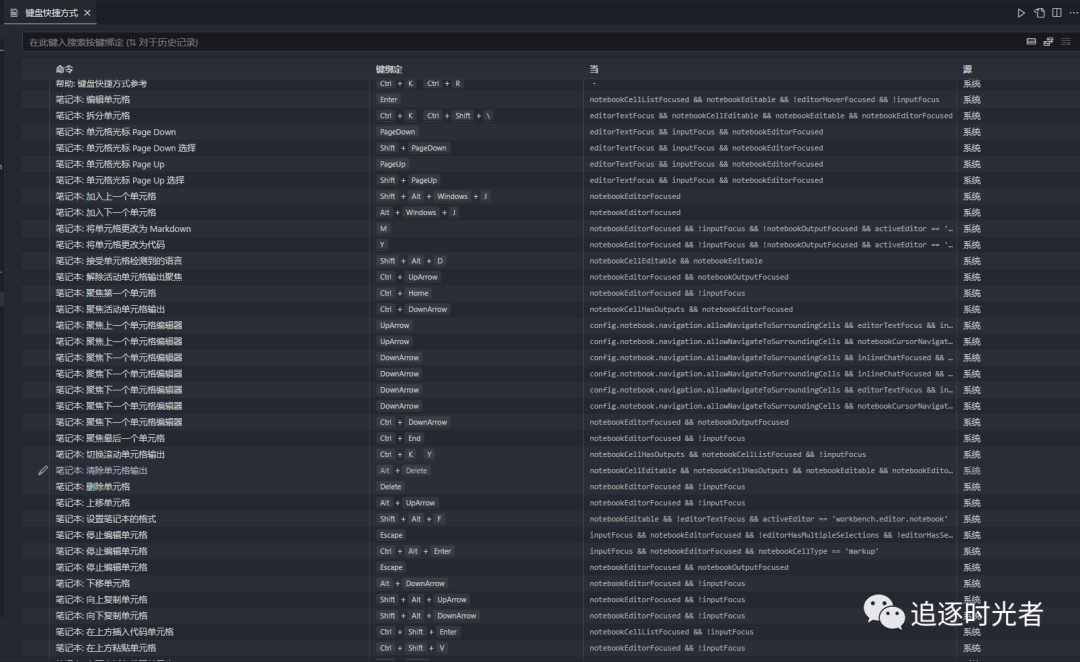
Task: Click the 命令 column header
Action: (64, 69)
